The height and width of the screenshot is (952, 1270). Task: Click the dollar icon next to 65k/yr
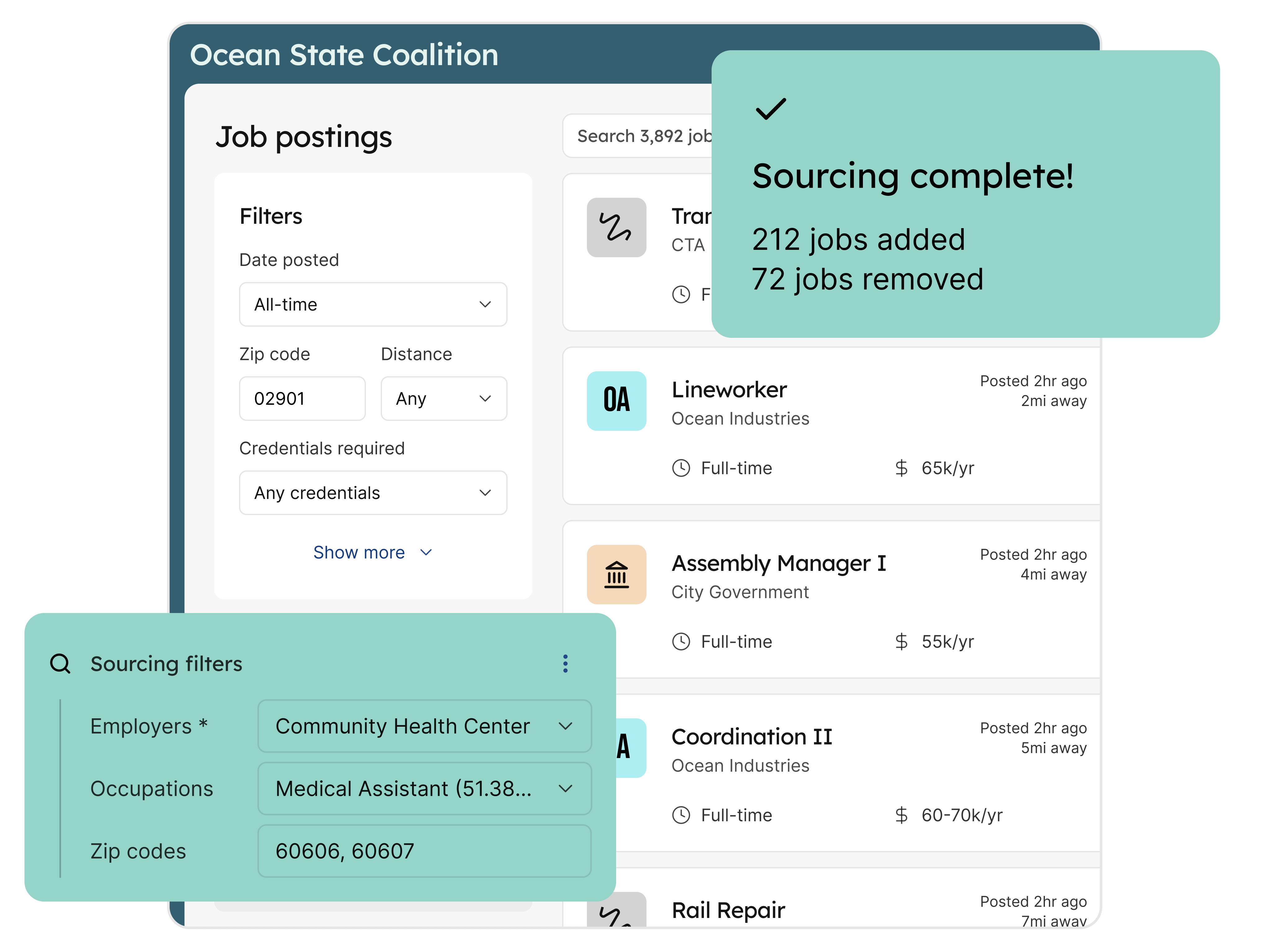point(901,468)
